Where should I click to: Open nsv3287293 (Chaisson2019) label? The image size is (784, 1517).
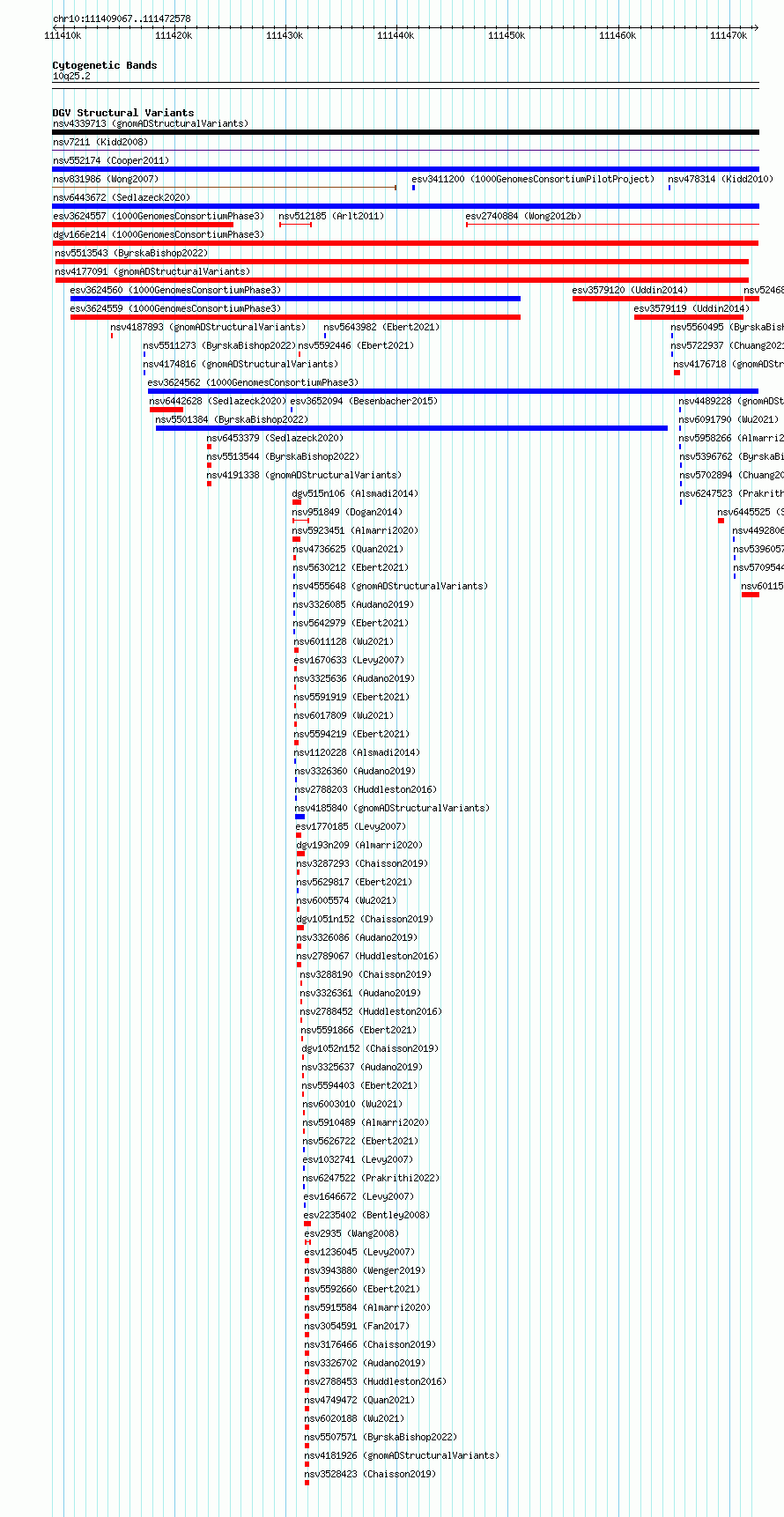(362, 863)
